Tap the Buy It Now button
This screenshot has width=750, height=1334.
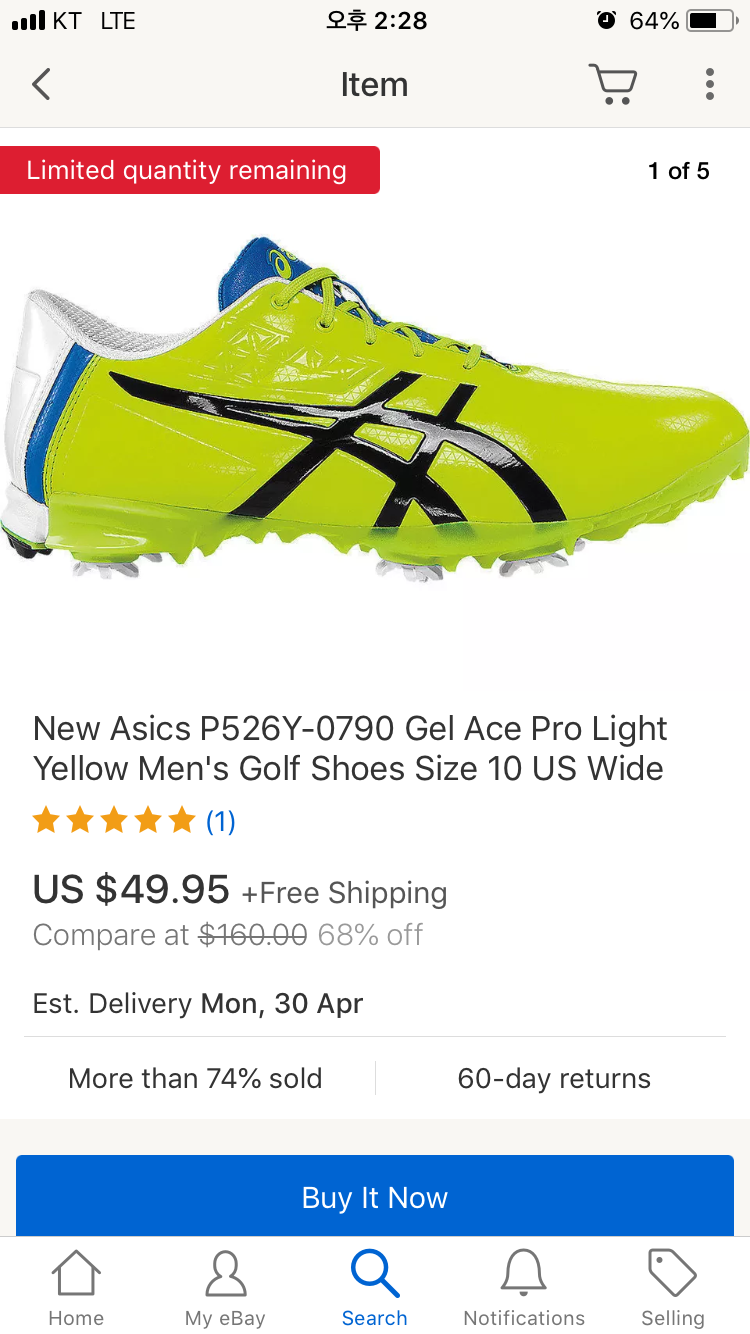coord(375,1196)
